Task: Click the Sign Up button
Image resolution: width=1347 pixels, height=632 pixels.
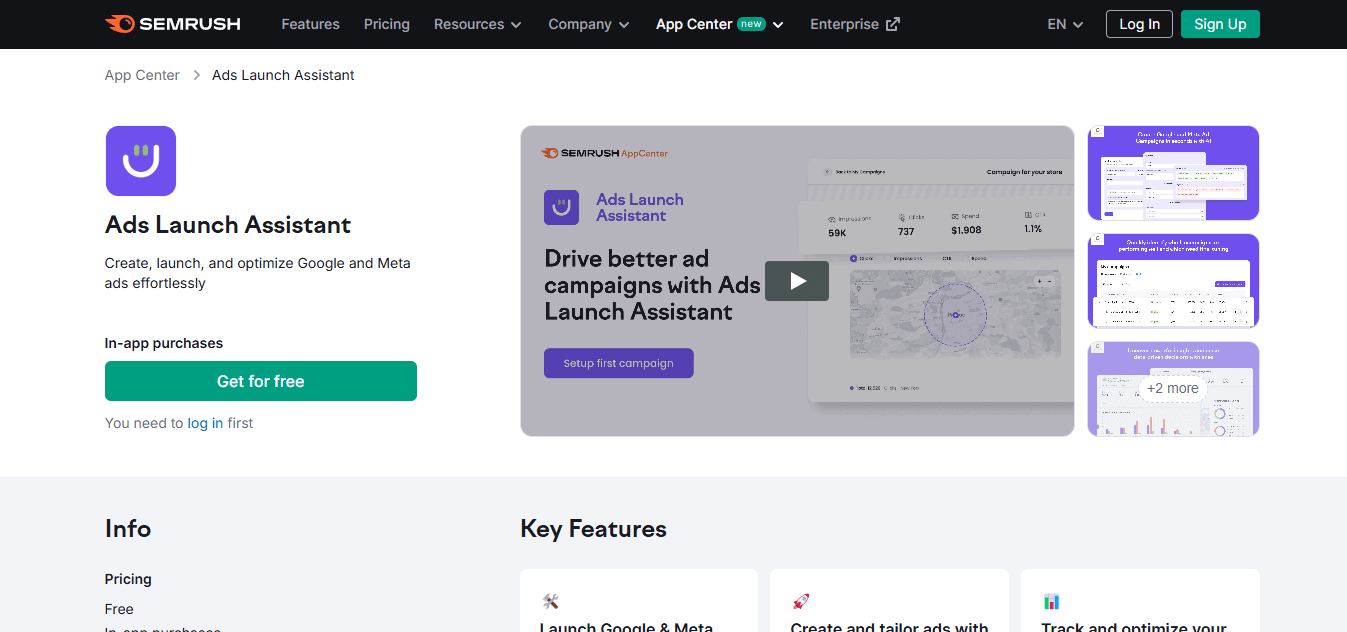Action: tap(1220, 24)
